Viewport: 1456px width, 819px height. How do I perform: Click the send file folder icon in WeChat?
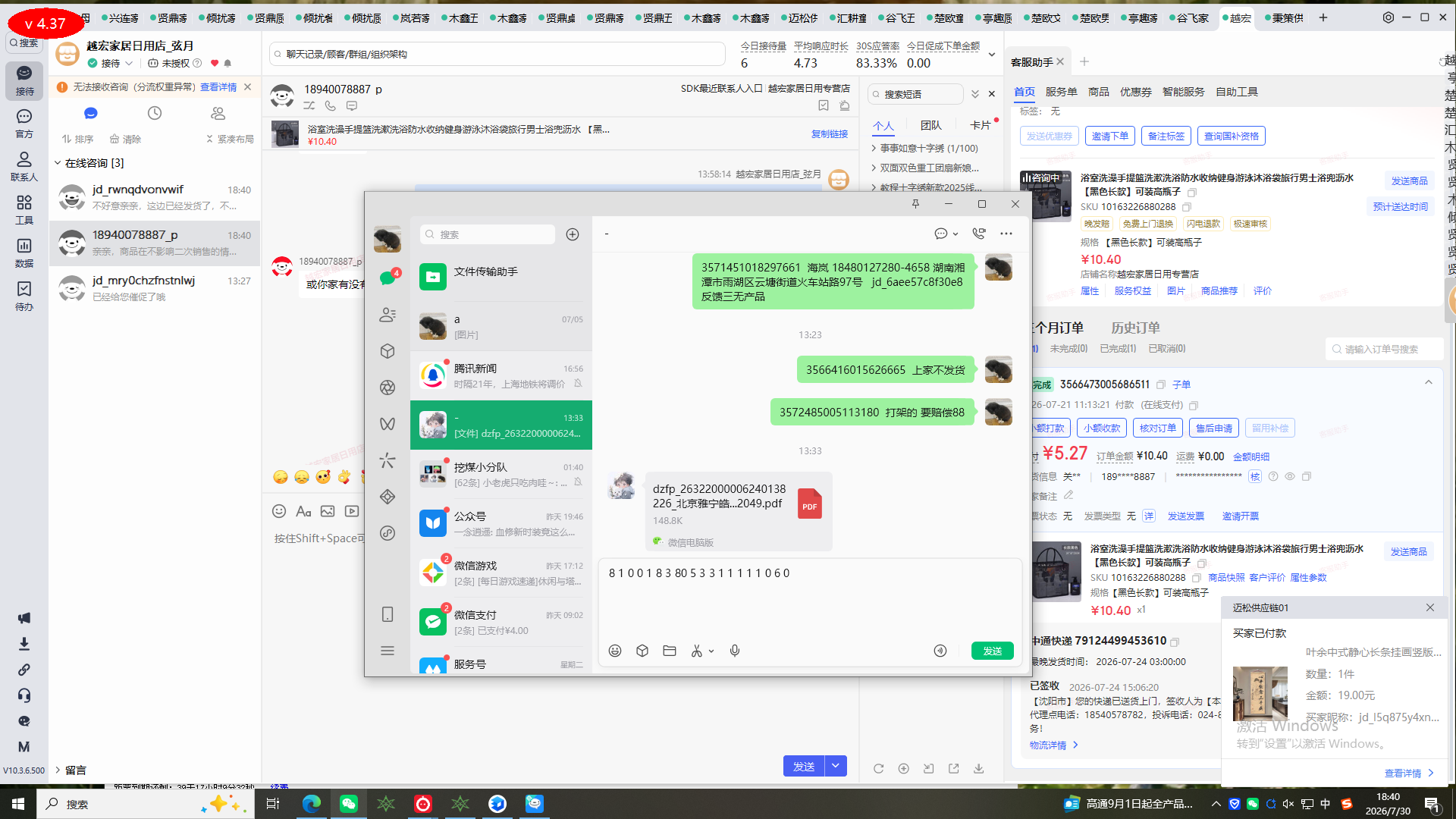(x=670, y=651)
